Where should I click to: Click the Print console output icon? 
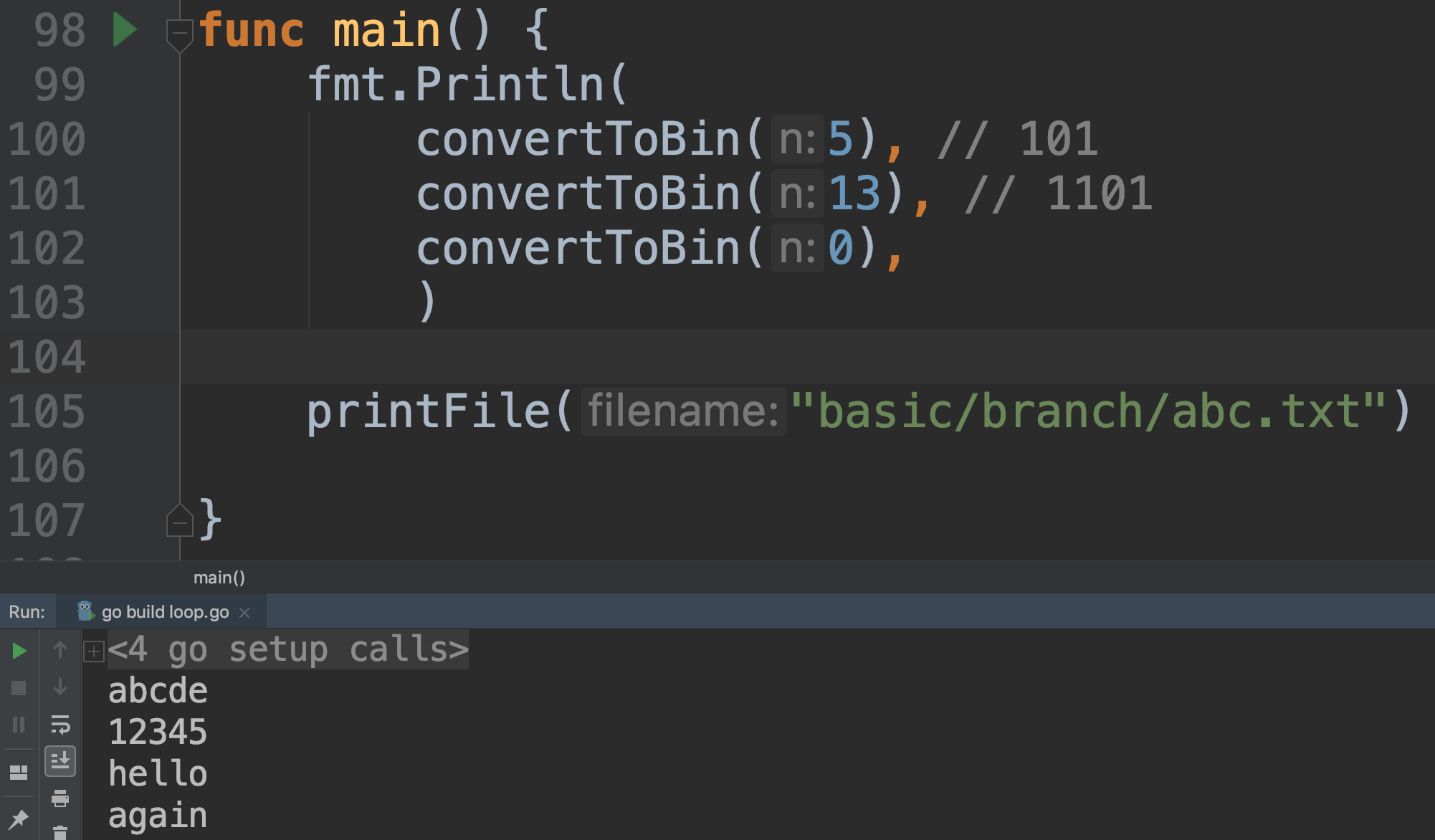[60, 798]
